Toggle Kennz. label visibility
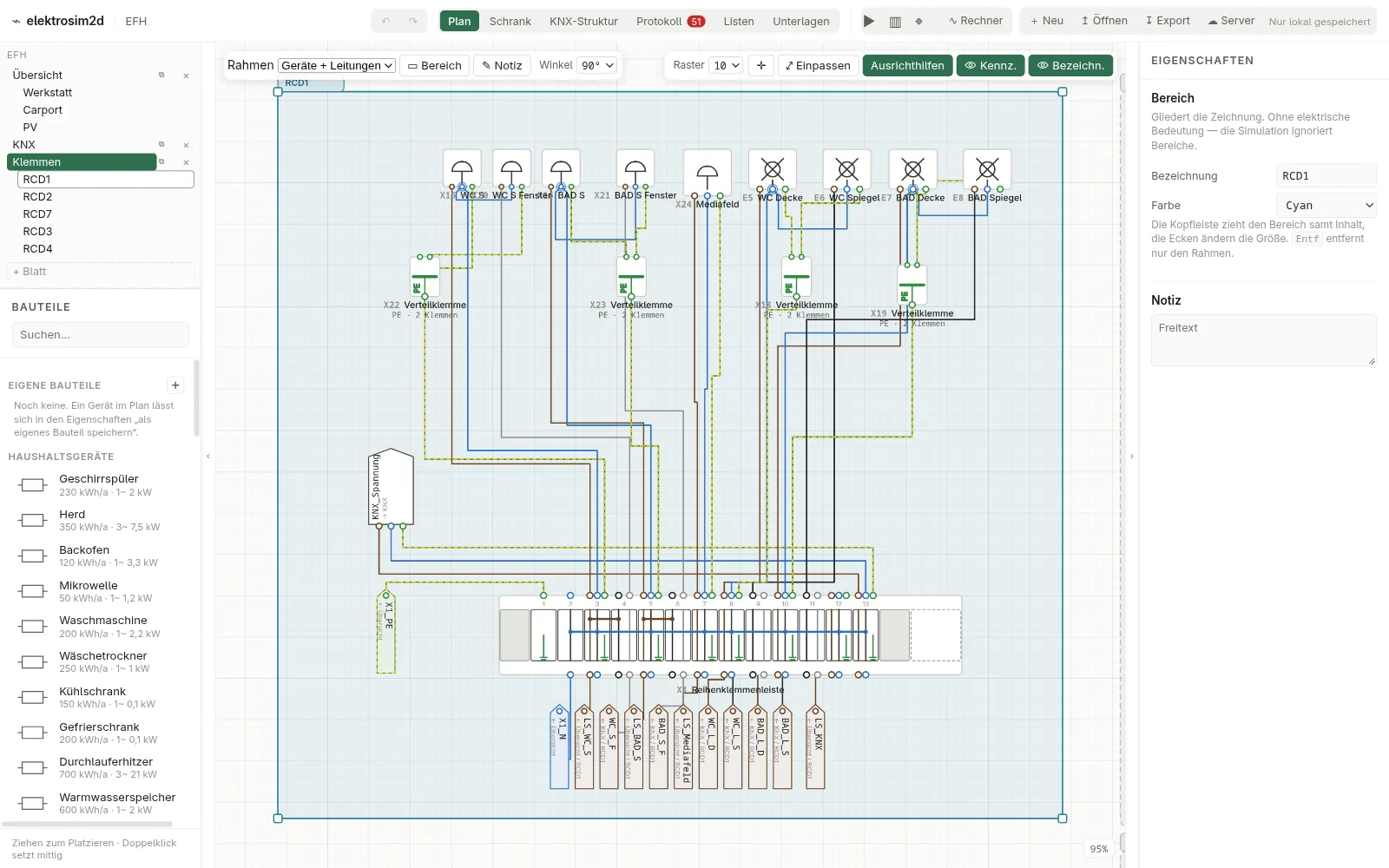This screenshot has width=1389, height=868. (991, 65)
